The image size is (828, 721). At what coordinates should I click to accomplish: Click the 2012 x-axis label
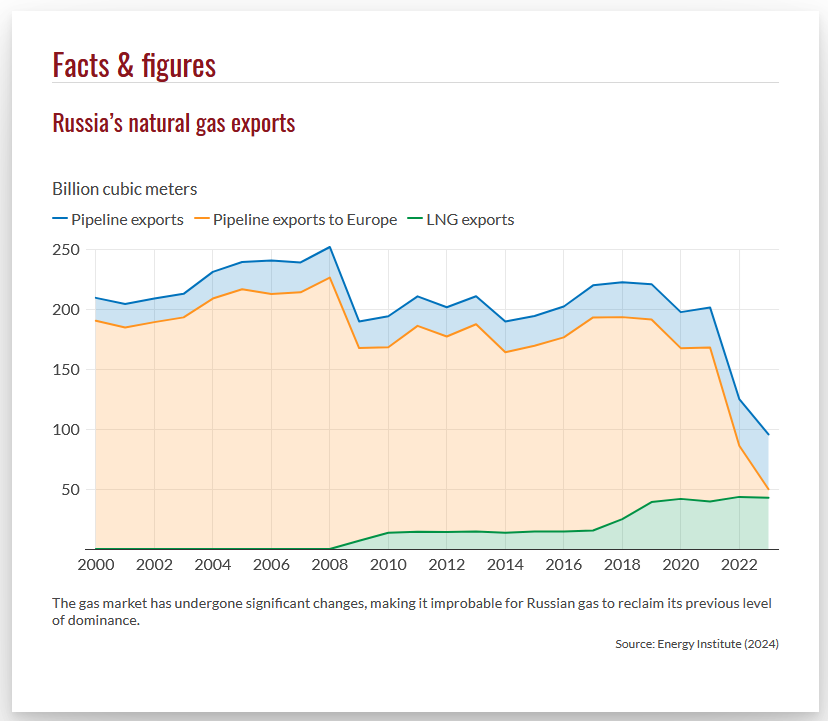click(x=447, y=565)
